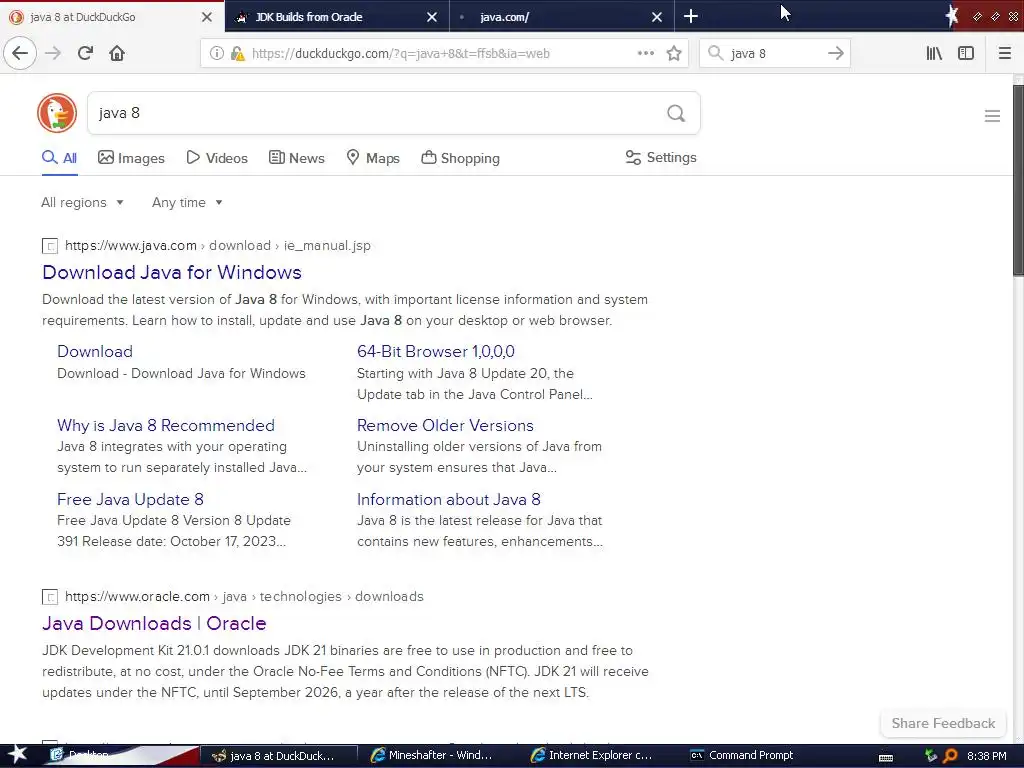Submit search with magnifier icon in DuckDuckGo box

click(676, 114)
